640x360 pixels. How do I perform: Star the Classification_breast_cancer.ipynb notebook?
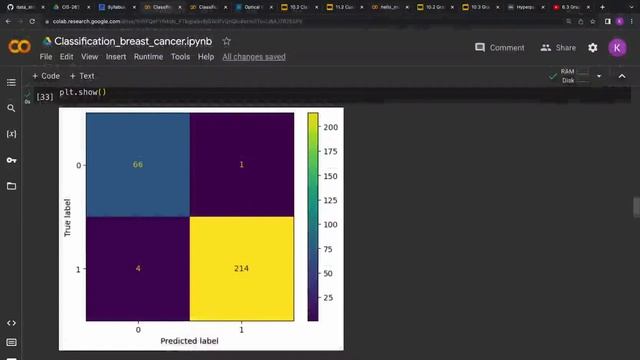click(227, 41)
